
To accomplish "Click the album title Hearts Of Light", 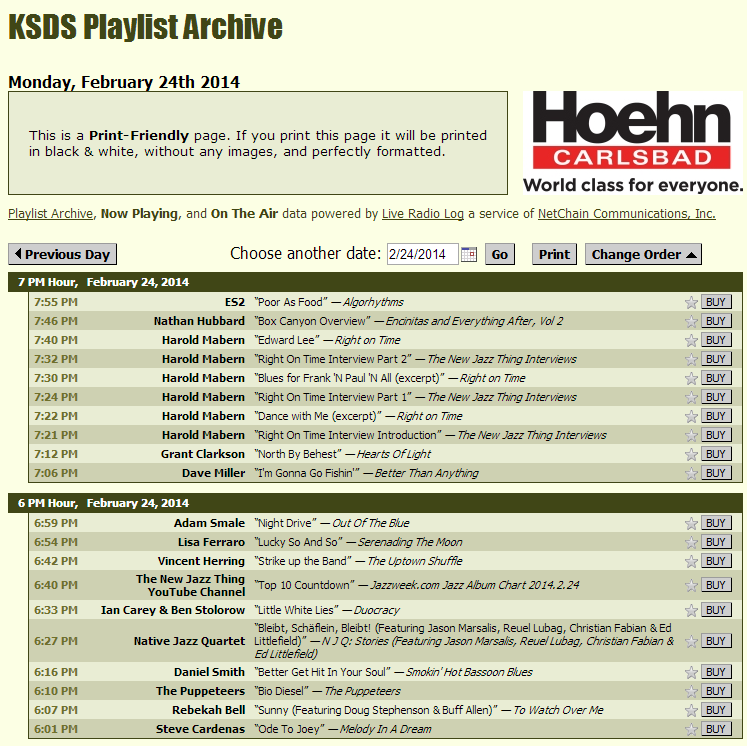I will [x=394, y=455].
